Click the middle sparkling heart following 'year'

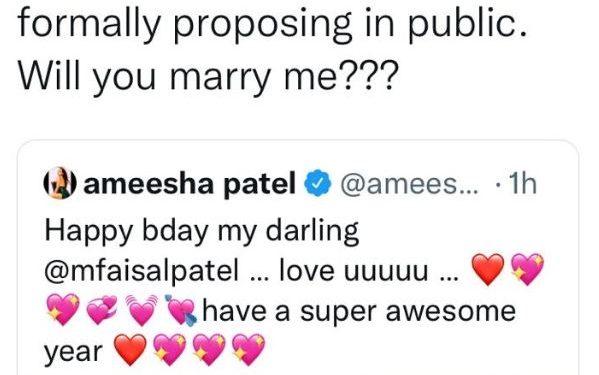tap(209, 349)
